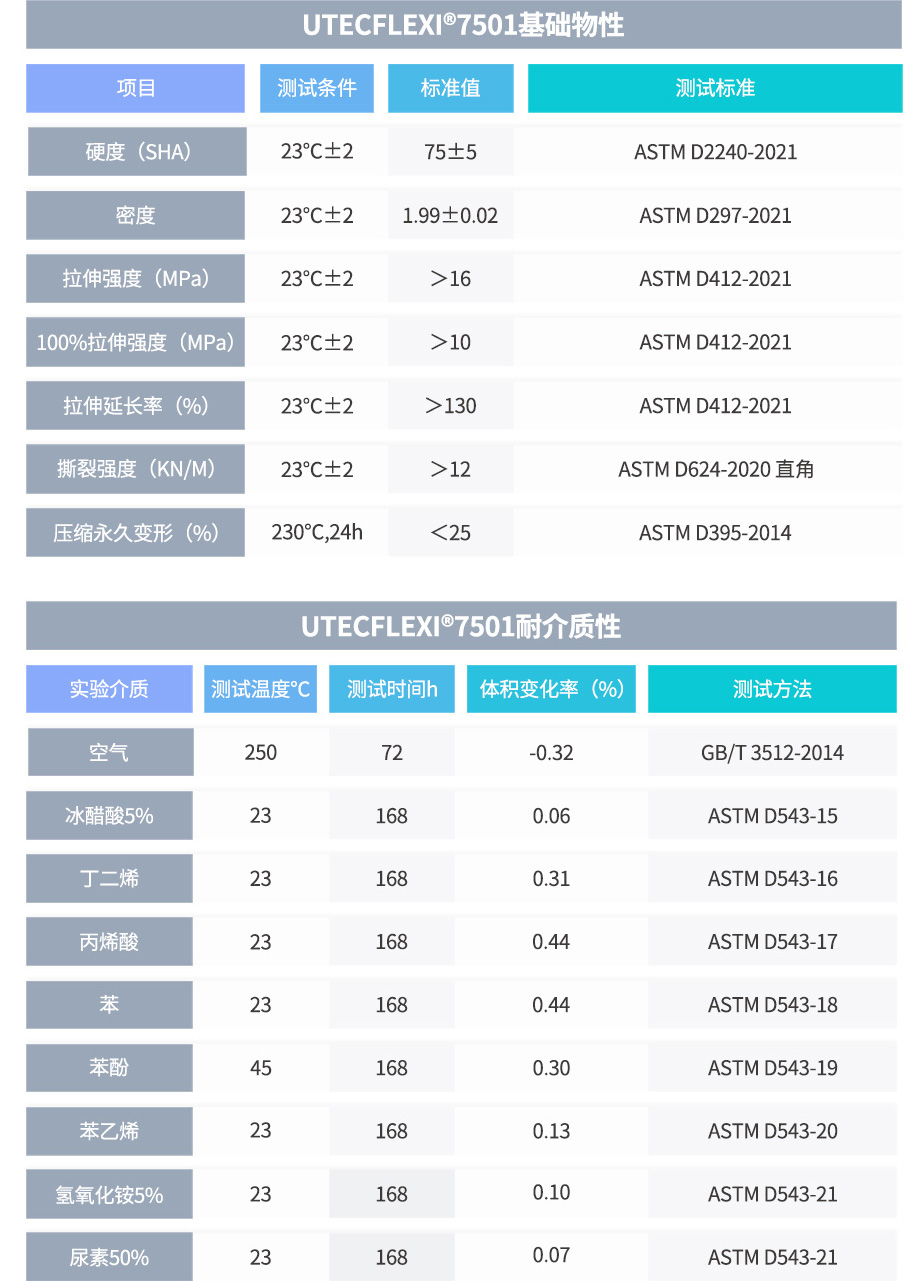Click the UTECFLEXI®7501耐介质性 title bar
The image size is (919, 1281).
tap(461, 626)
